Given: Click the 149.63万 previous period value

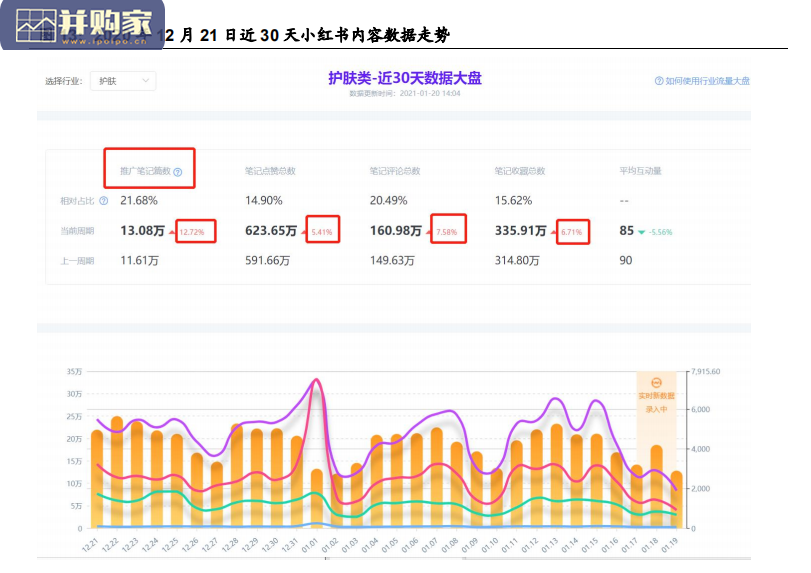Looking at the screenshot, I should coord(392,261).
